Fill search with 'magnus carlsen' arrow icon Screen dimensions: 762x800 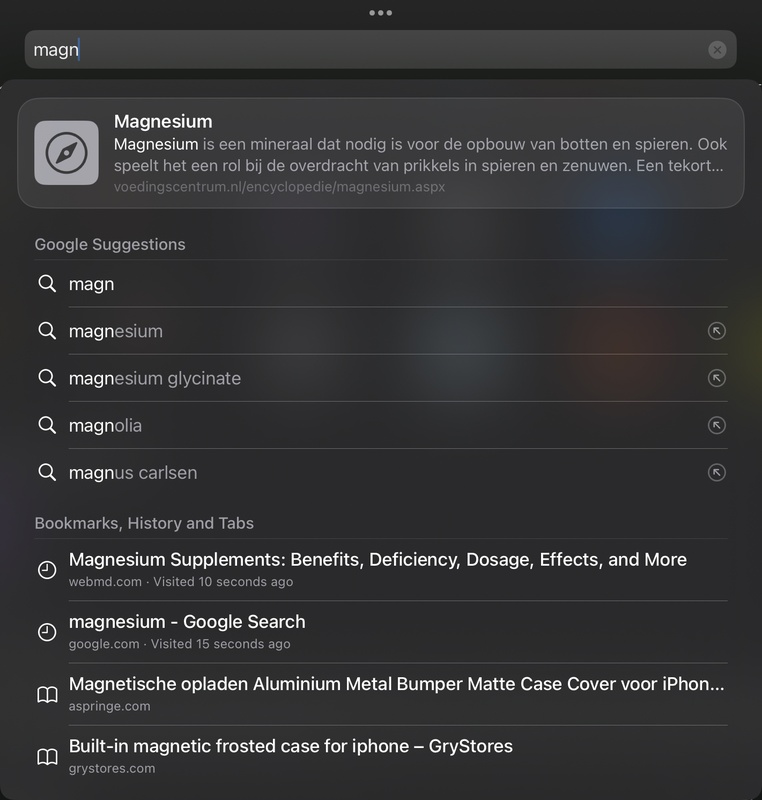[x=716, y=472]
